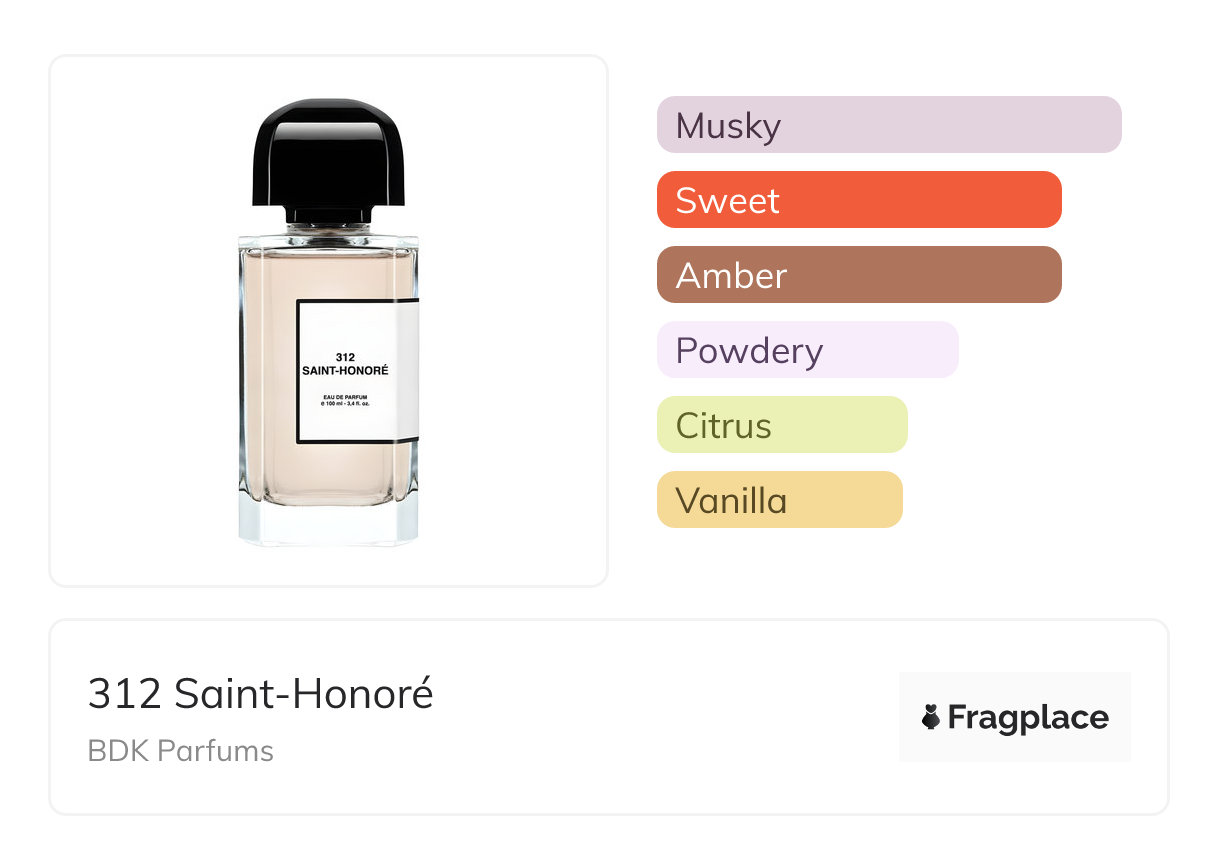Click the SAINT-HONORÉ text on the bottle label
This screenshot has height=864, width=1218.
(x=345, y=371)
